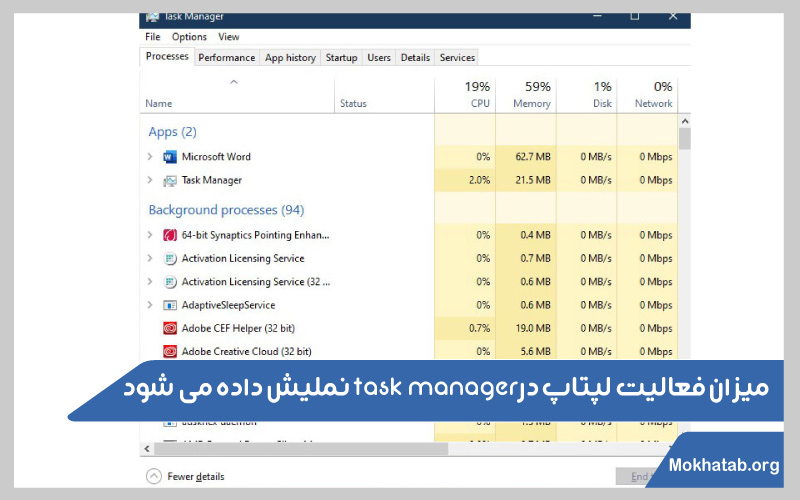Select the Processes tab
Viewport: 800px width, 500px height.
point(167,56)
